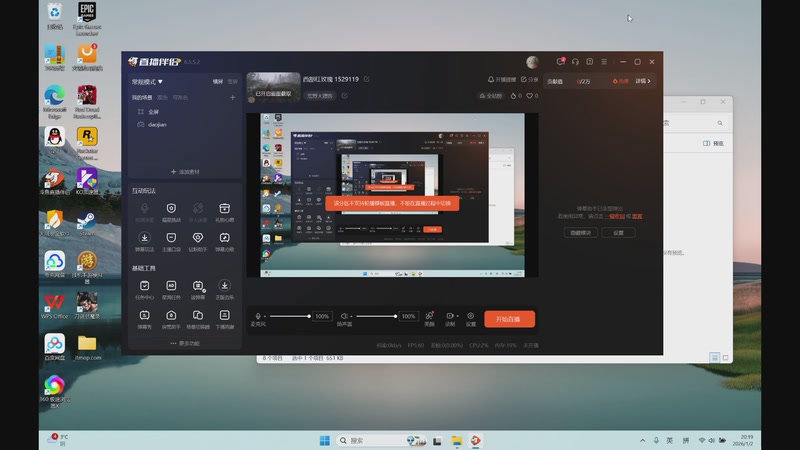Click the speaker volume percentage field
This screenshot has height=450, width=800.
[x=408, y=316]
